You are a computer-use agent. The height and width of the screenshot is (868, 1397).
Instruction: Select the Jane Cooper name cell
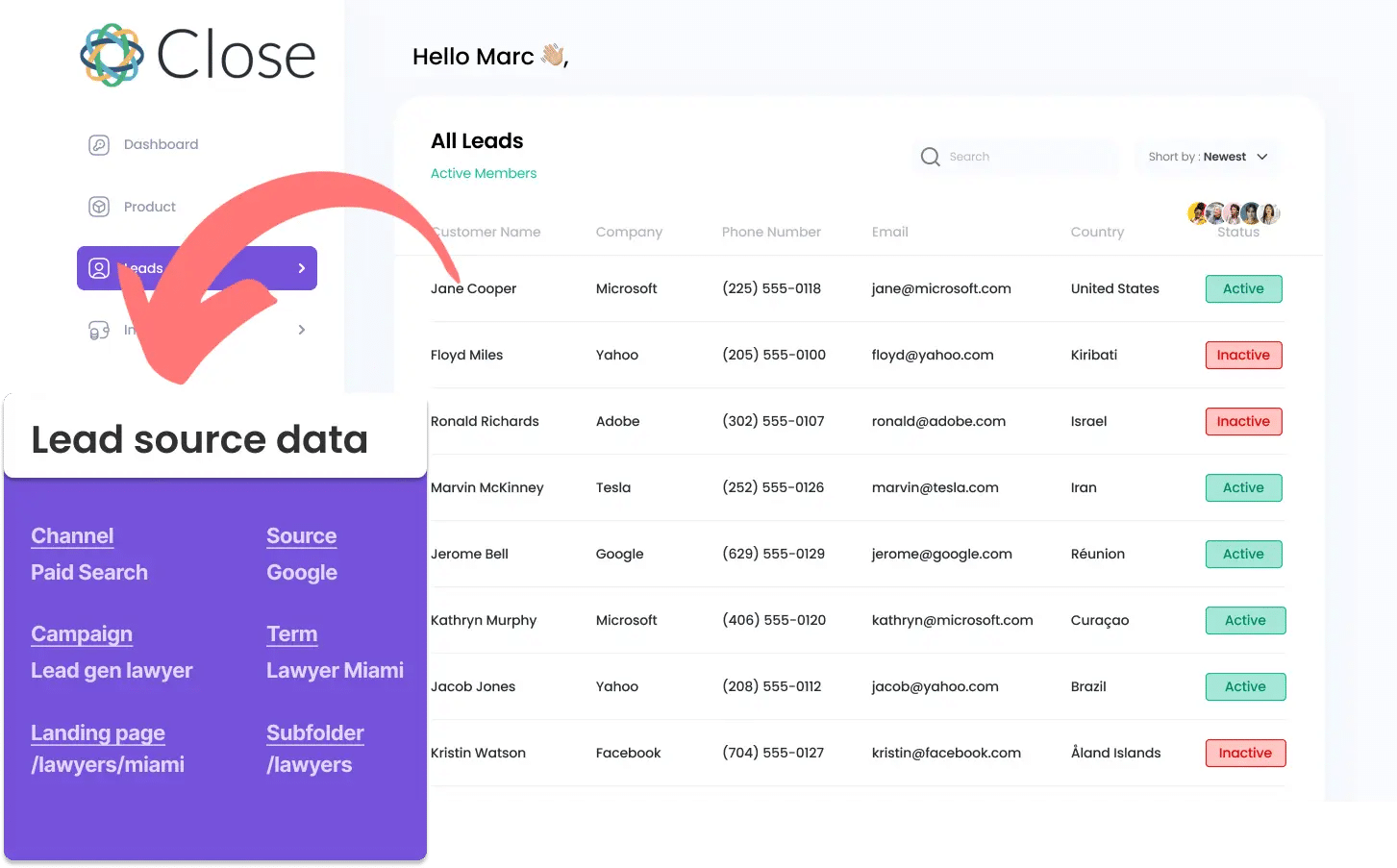(473, 288)
